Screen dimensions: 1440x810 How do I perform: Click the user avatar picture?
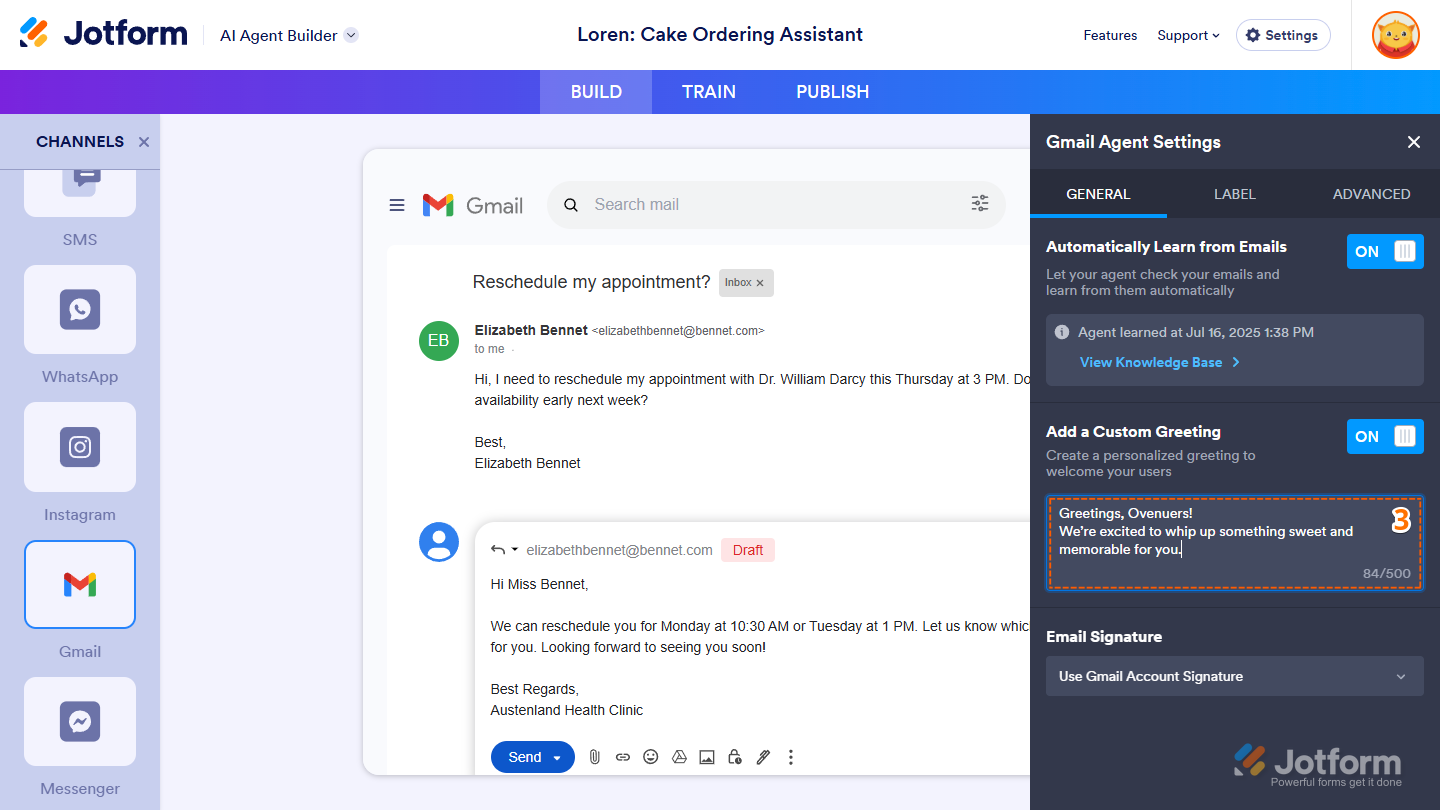[1396, 35]
